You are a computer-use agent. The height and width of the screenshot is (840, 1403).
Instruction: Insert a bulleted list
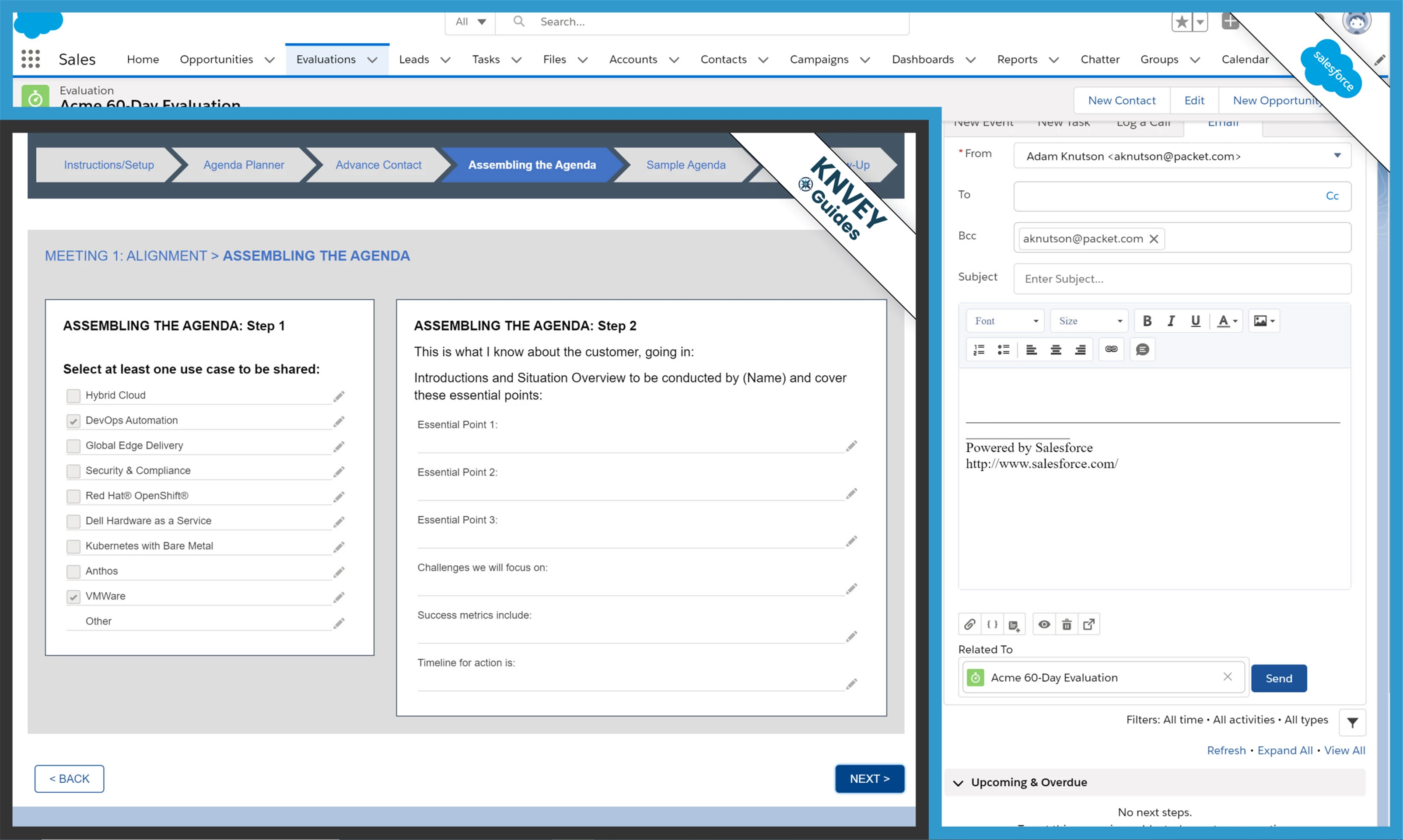(x=1004, y=350)
